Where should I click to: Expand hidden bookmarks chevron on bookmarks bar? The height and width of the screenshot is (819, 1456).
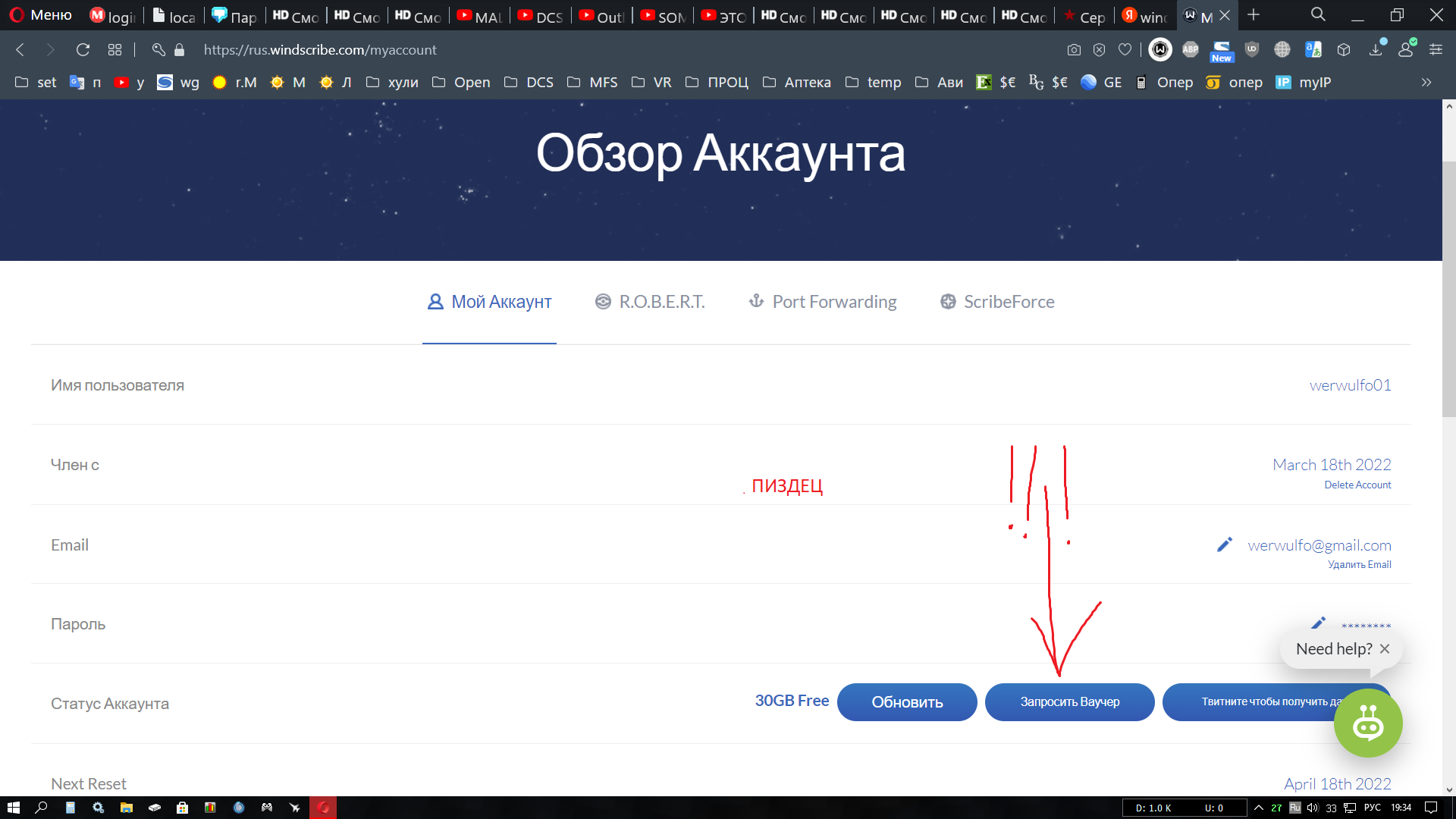click(1426, 82)
